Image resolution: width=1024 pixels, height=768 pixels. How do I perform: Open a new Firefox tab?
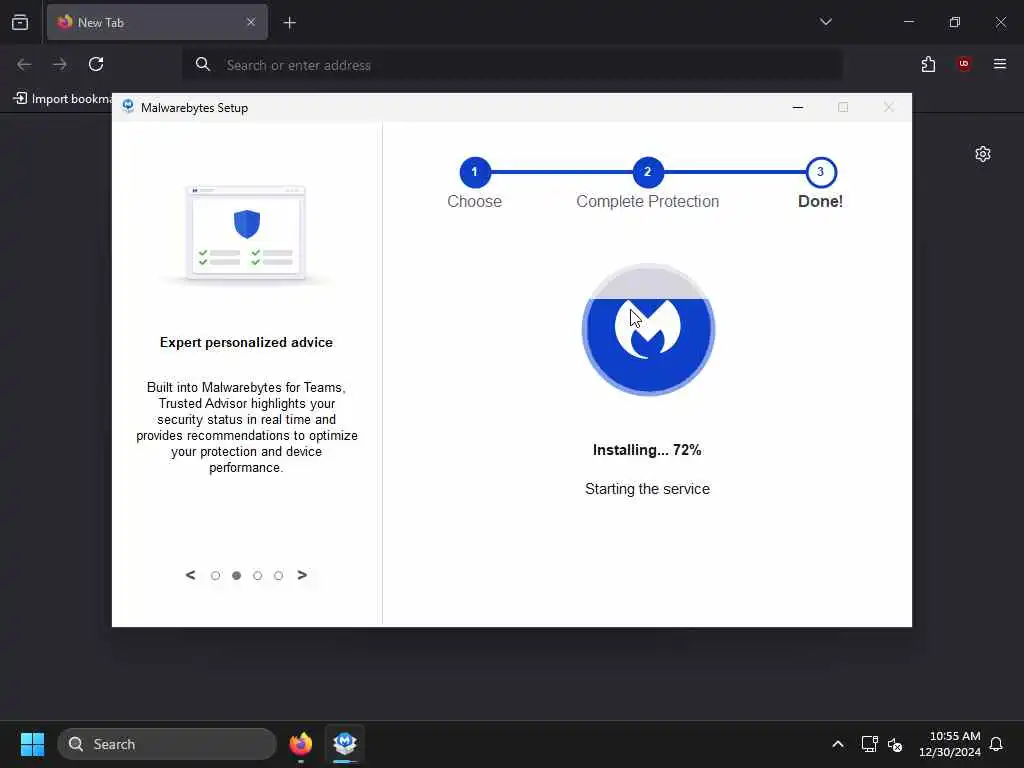coord(289,23)
